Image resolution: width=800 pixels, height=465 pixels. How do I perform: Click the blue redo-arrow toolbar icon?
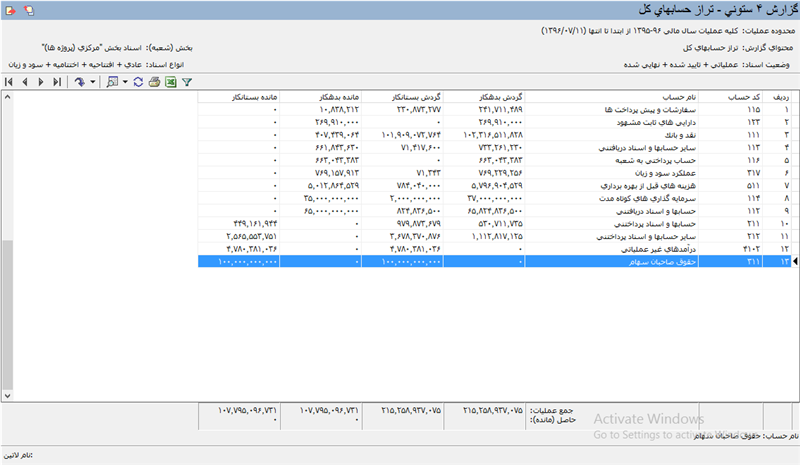pos(79,81)
